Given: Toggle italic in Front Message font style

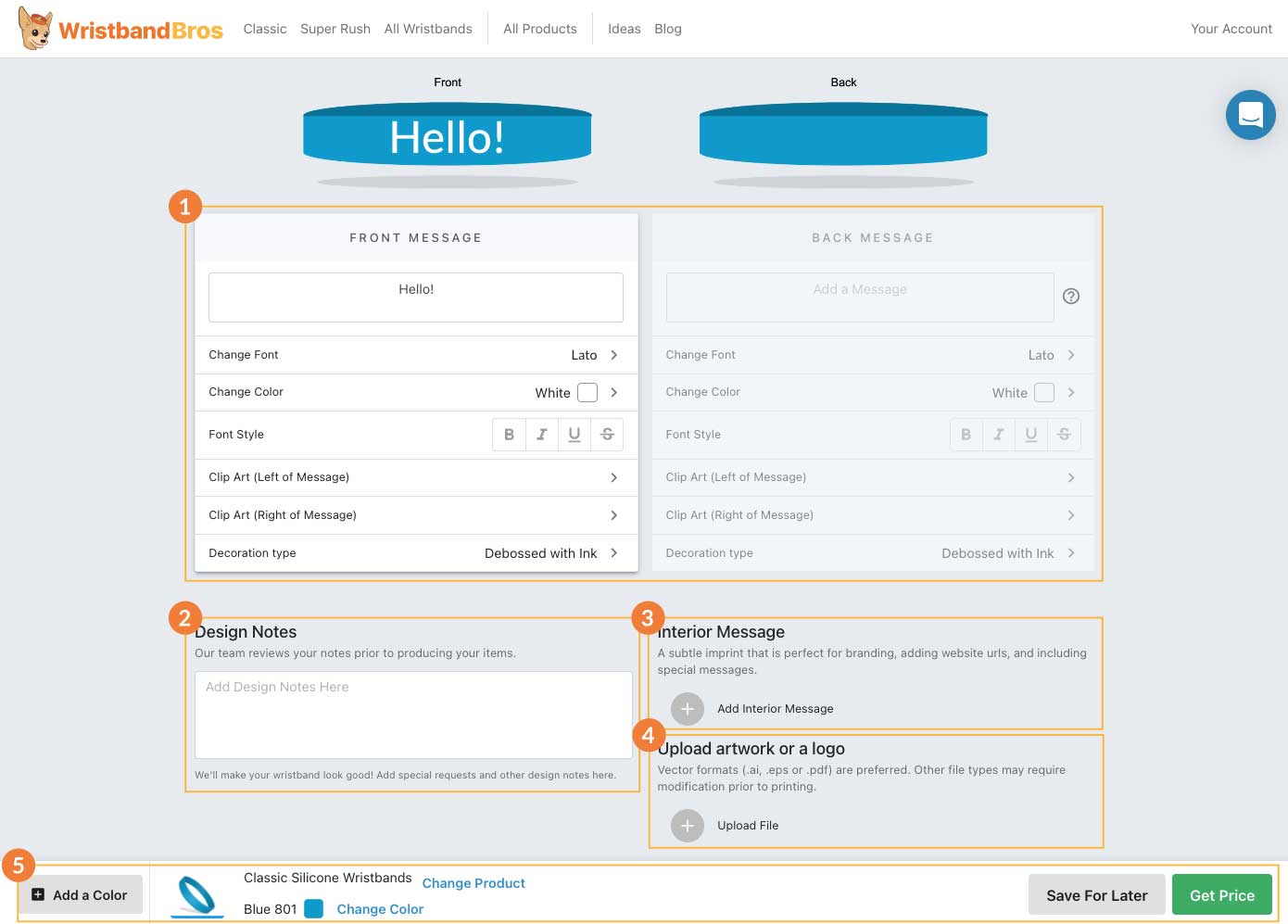Looking at the screenshot, I should click(542, 435).
